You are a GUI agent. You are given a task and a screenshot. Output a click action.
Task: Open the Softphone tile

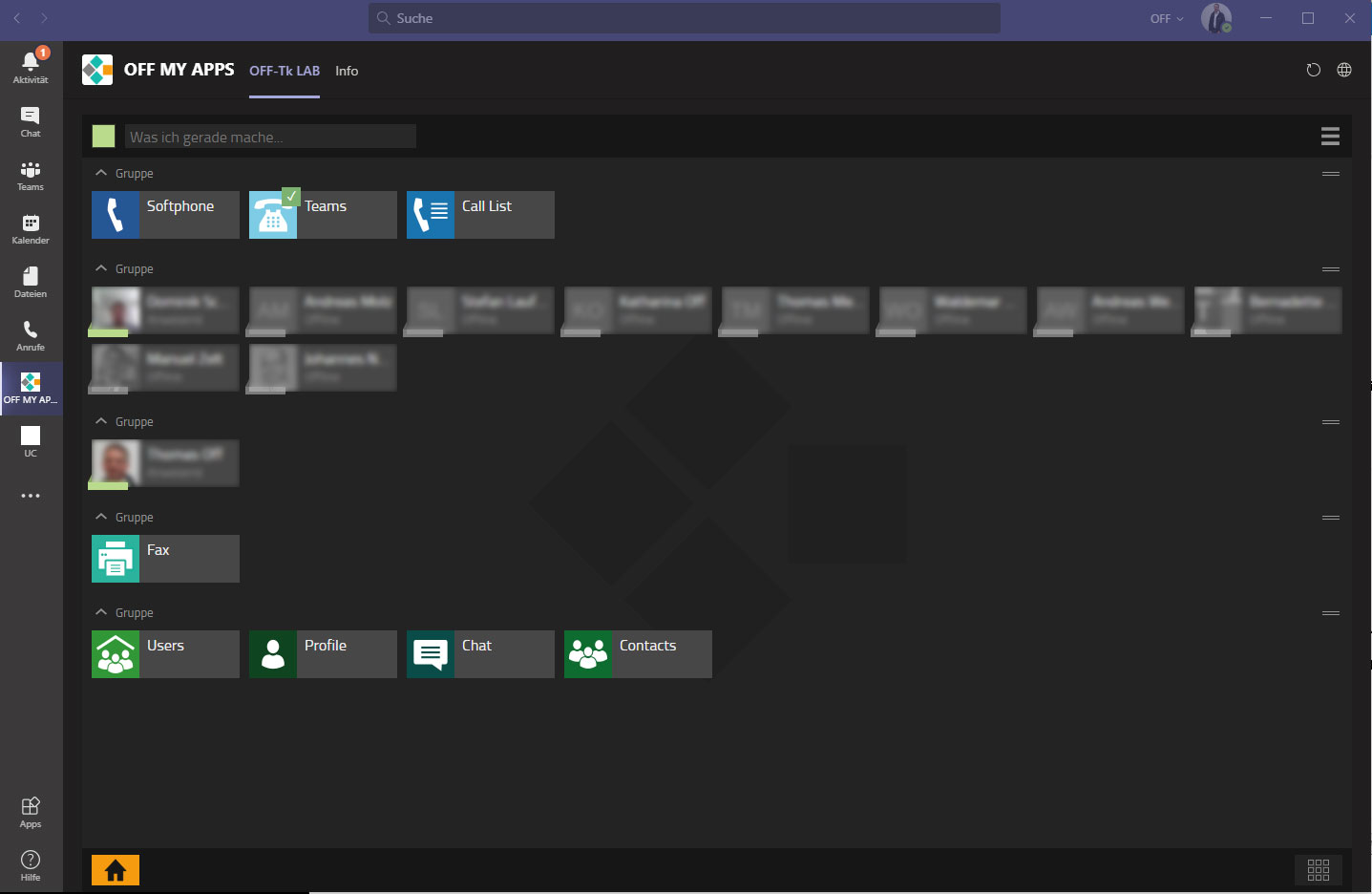pos(165,215)
